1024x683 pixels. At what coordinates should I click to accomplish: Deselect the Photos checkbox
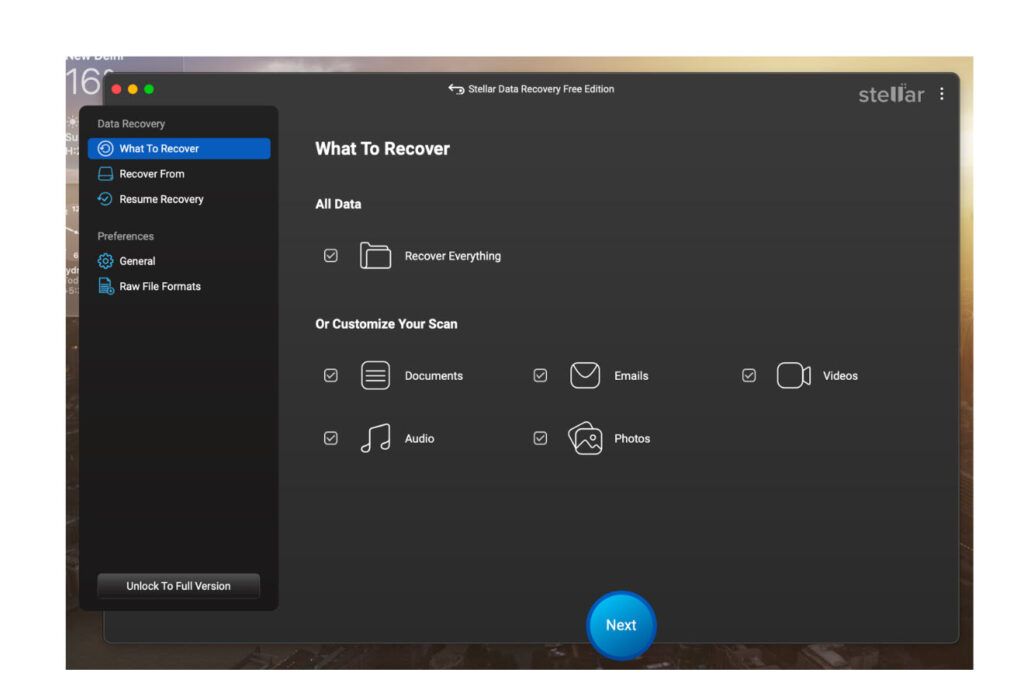pyautogui.click(x=540, y=439)
